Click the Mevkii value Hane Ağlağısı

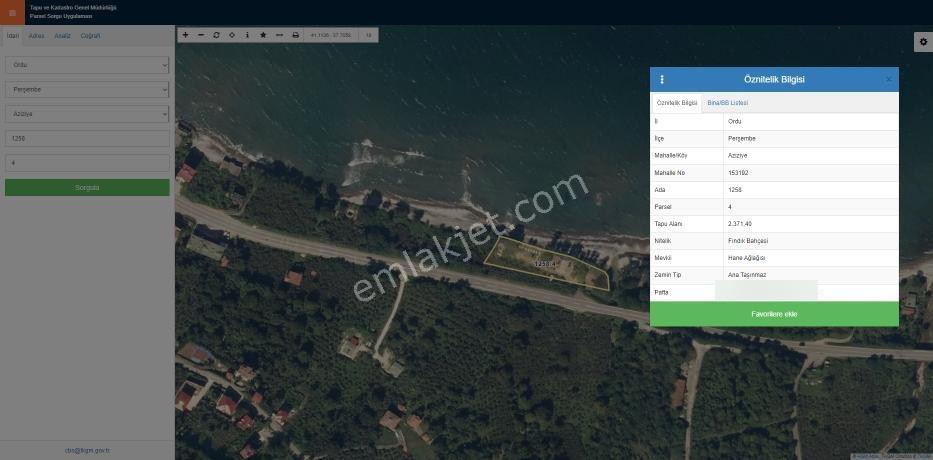pos(746,258)
